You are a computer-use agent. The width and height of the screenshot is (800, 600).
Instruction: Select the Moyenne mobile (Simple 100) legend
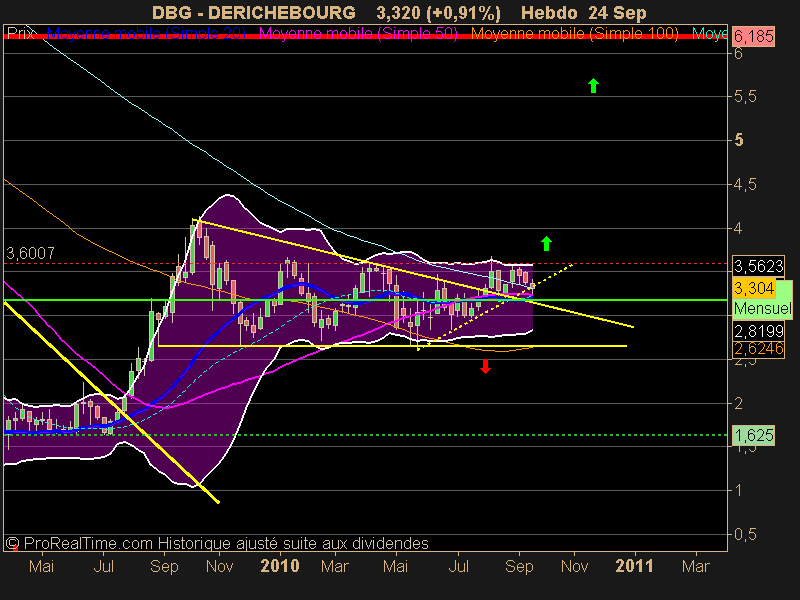pos(574,34)
